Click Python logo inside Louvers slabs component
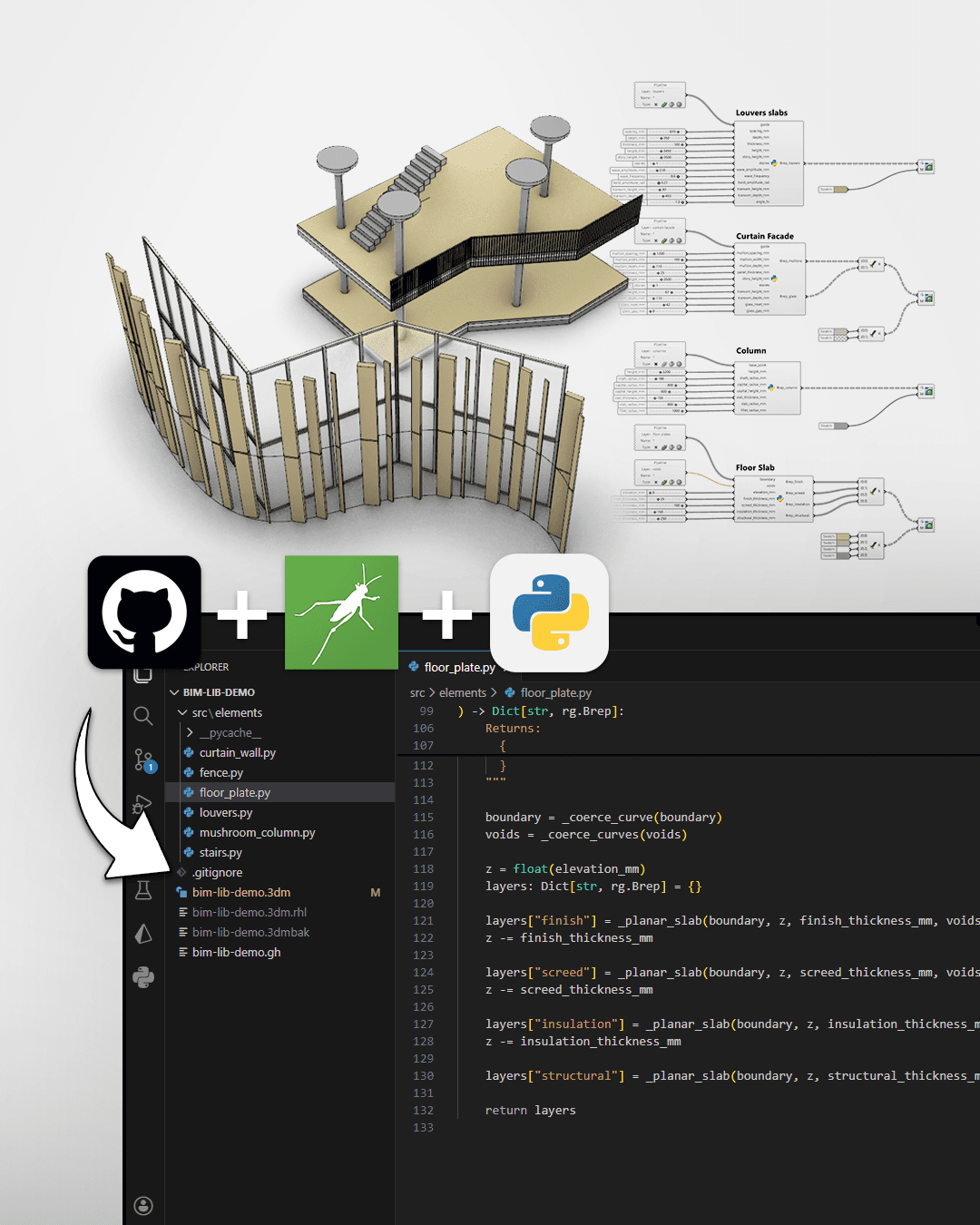 [774, 163]
